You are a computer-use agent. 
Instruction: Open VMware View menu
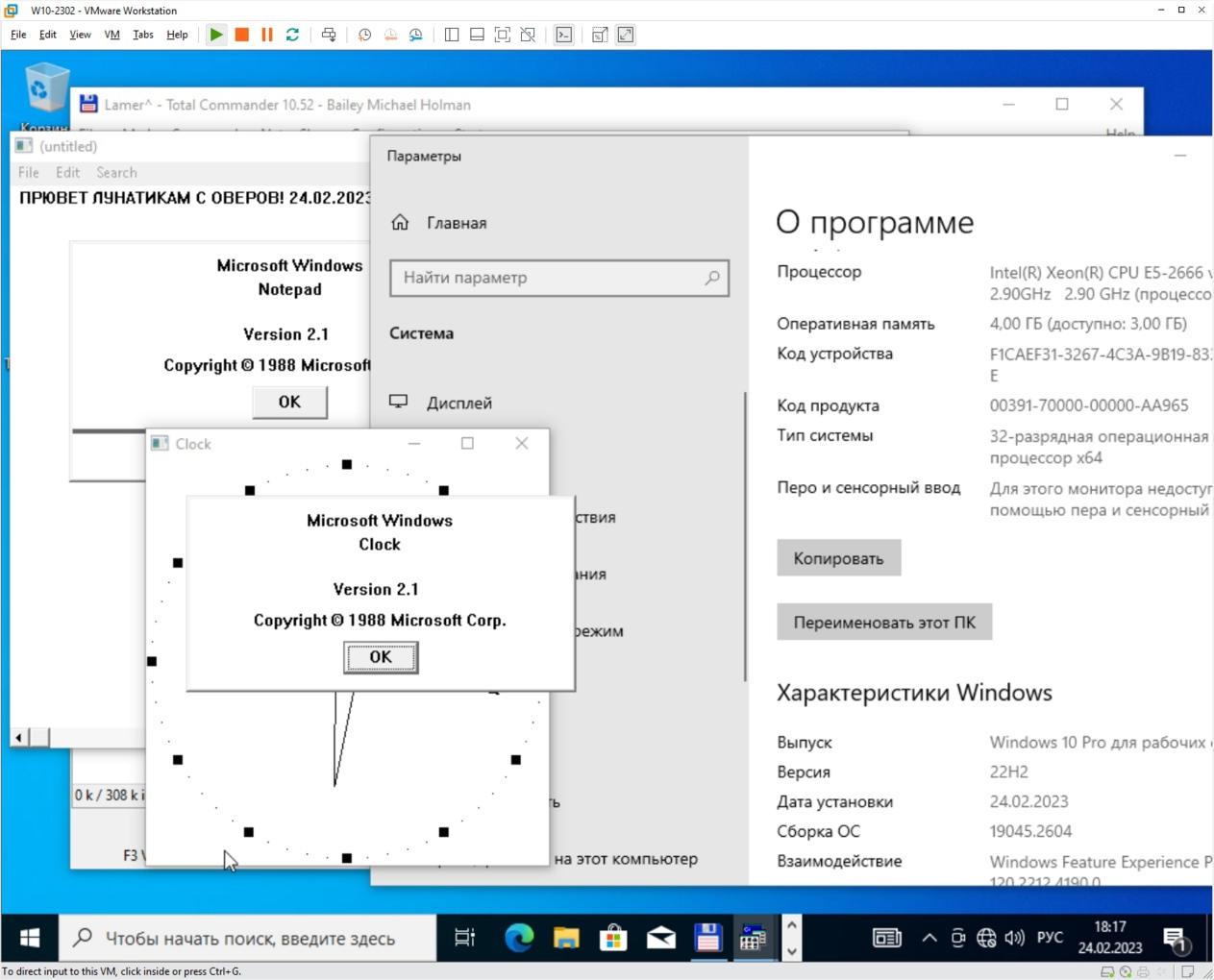tap(80, 35)
